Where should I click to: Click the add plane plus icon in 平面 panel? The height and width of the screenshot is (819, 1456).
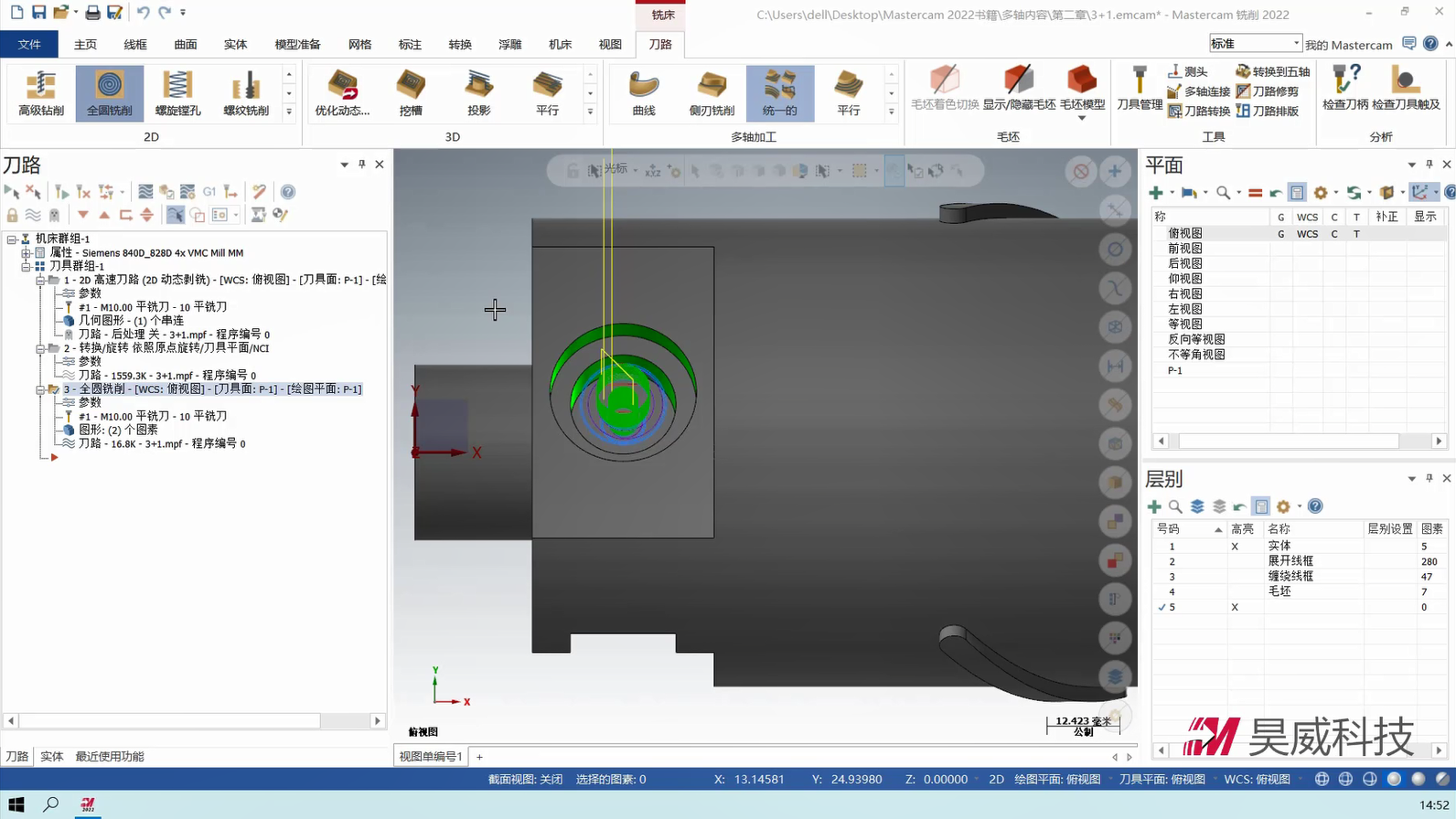(x=1156, y=193)
